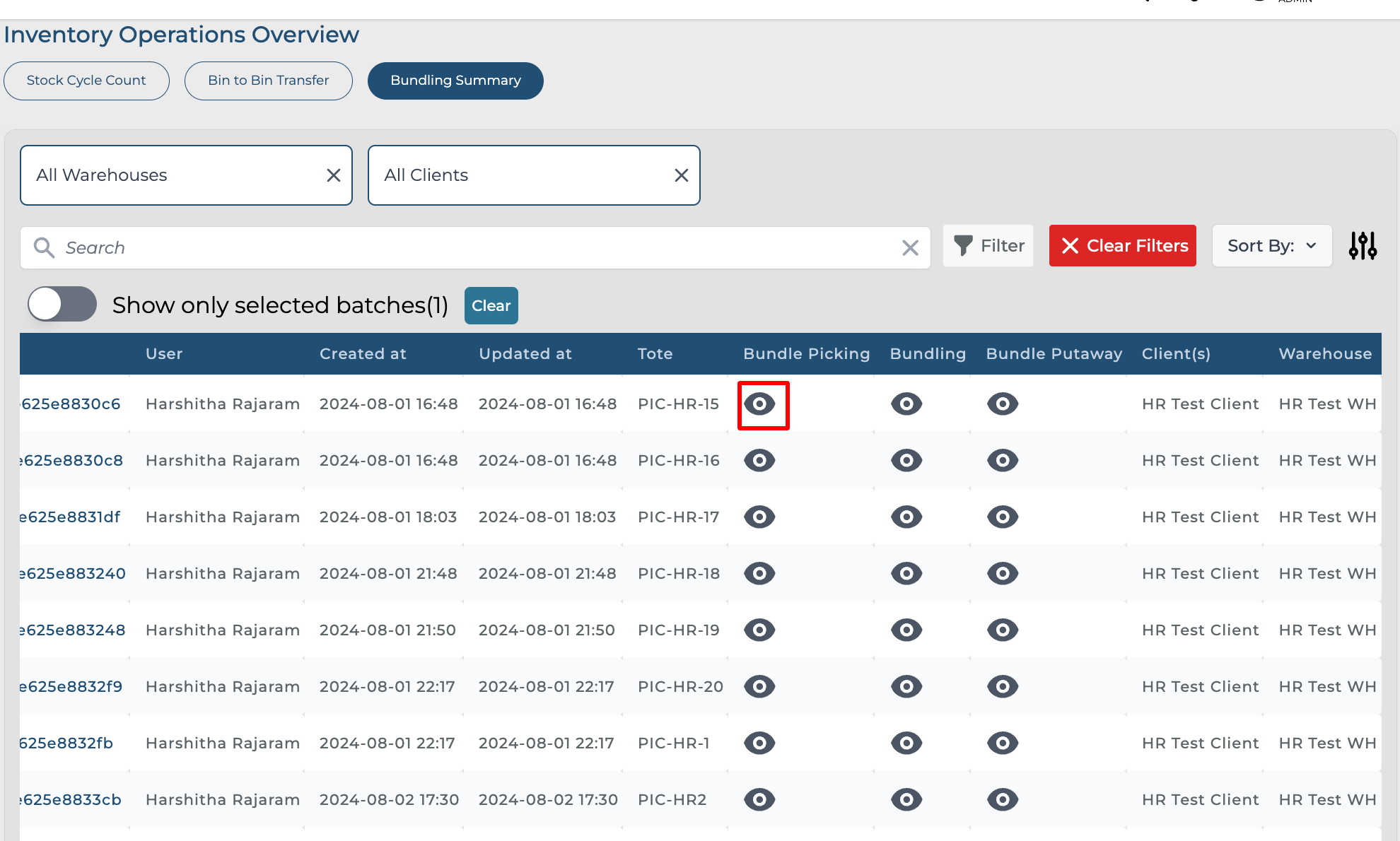Clear the search box with X icon
Image resolution: width=1400 pixels, height=841 pixels.
(x=910, y=247)
